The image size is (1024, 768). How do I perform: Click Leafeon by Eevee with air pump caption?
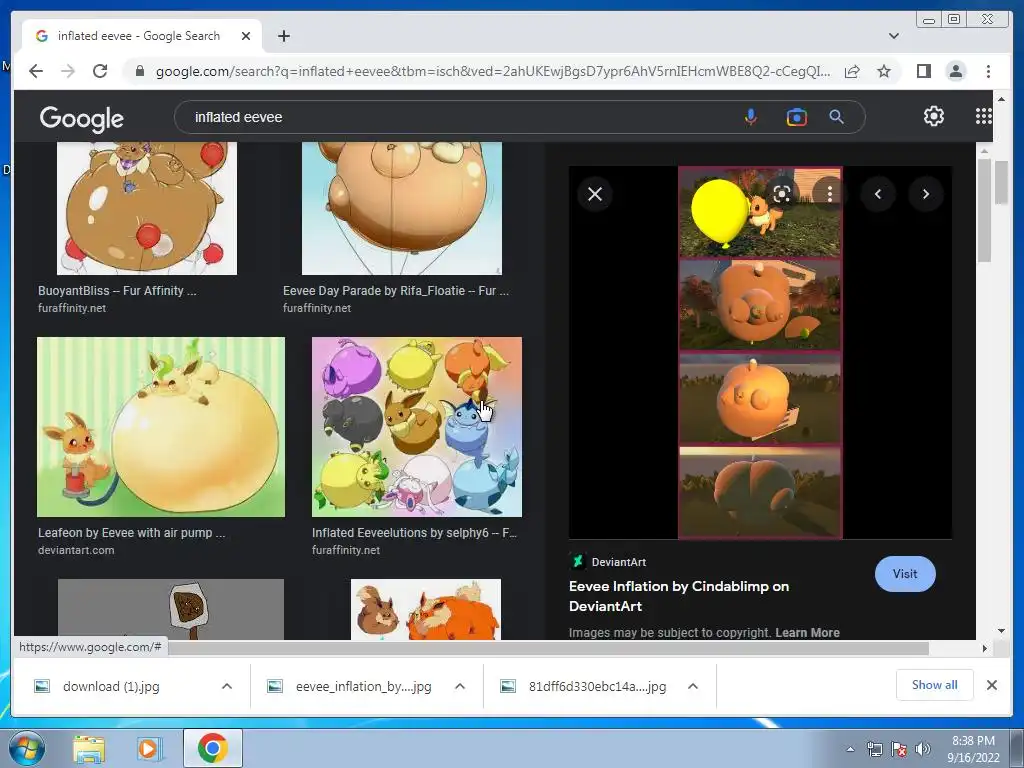131,532
